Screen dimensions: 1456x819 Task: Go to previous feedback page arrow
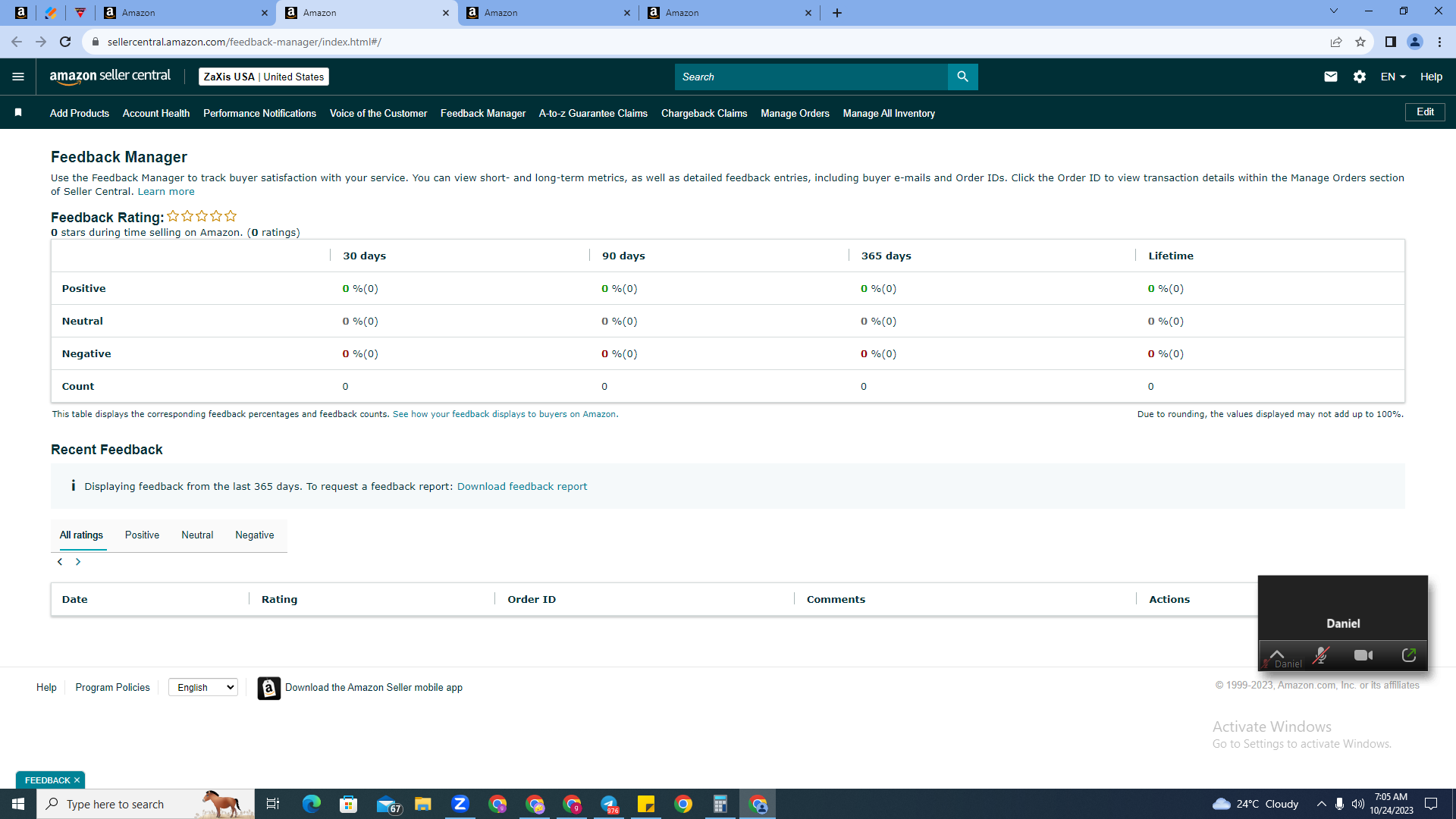tap(60, 562)
